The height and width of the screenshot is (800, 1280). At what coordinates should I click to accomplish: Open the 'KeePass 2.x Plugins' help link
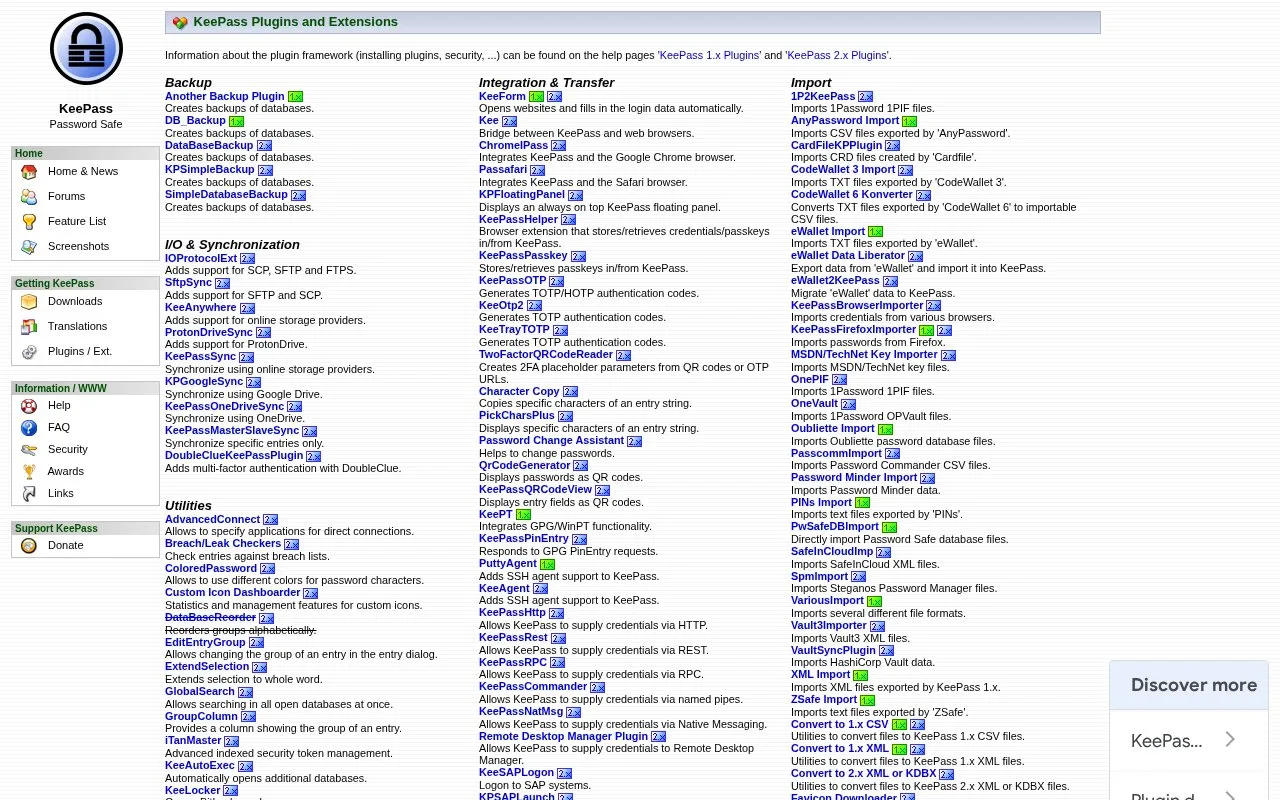(x=837, y=55)
